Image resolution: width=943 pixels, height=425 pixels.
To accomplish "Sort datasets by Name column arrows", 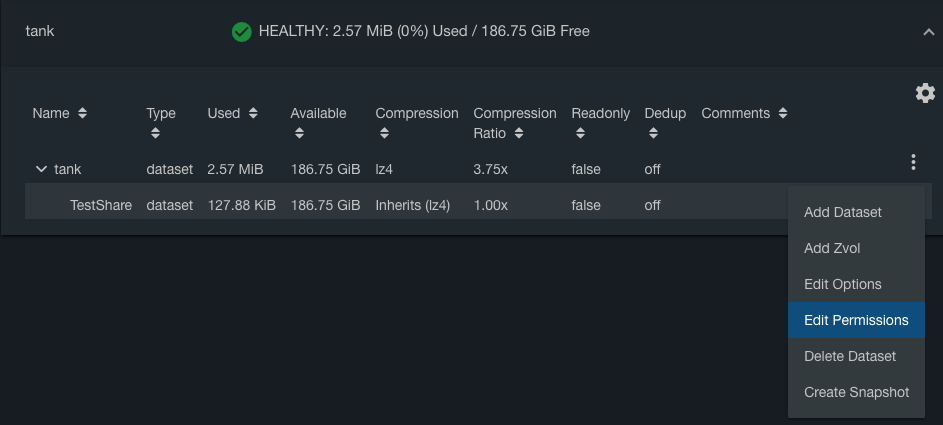I will pyautogui.click(x=82, y=114).
